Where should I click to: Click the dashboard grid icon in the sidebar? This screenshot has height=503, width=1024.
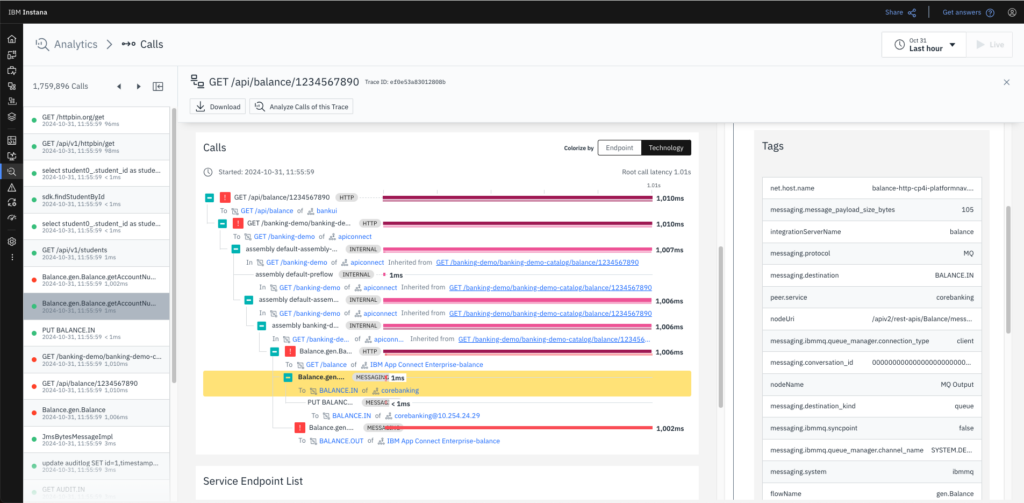11,140
